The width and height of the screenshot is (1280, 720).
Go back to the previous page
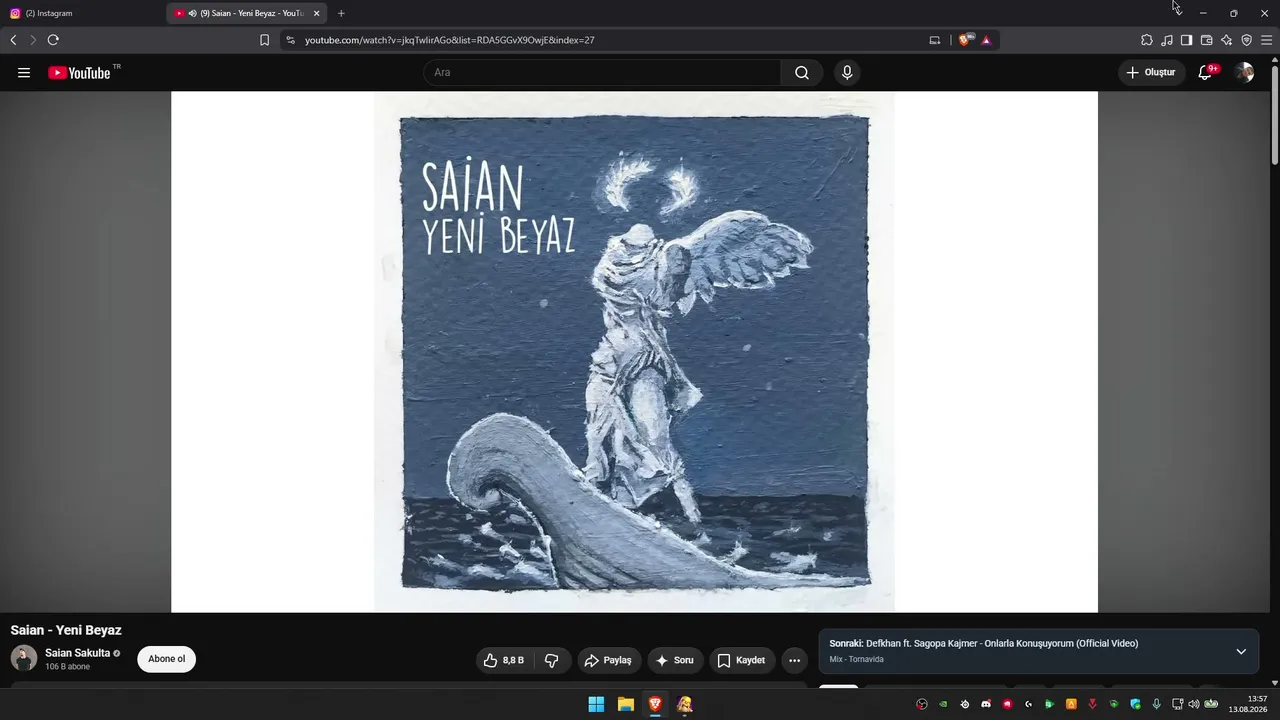click(x=13, y=40)
